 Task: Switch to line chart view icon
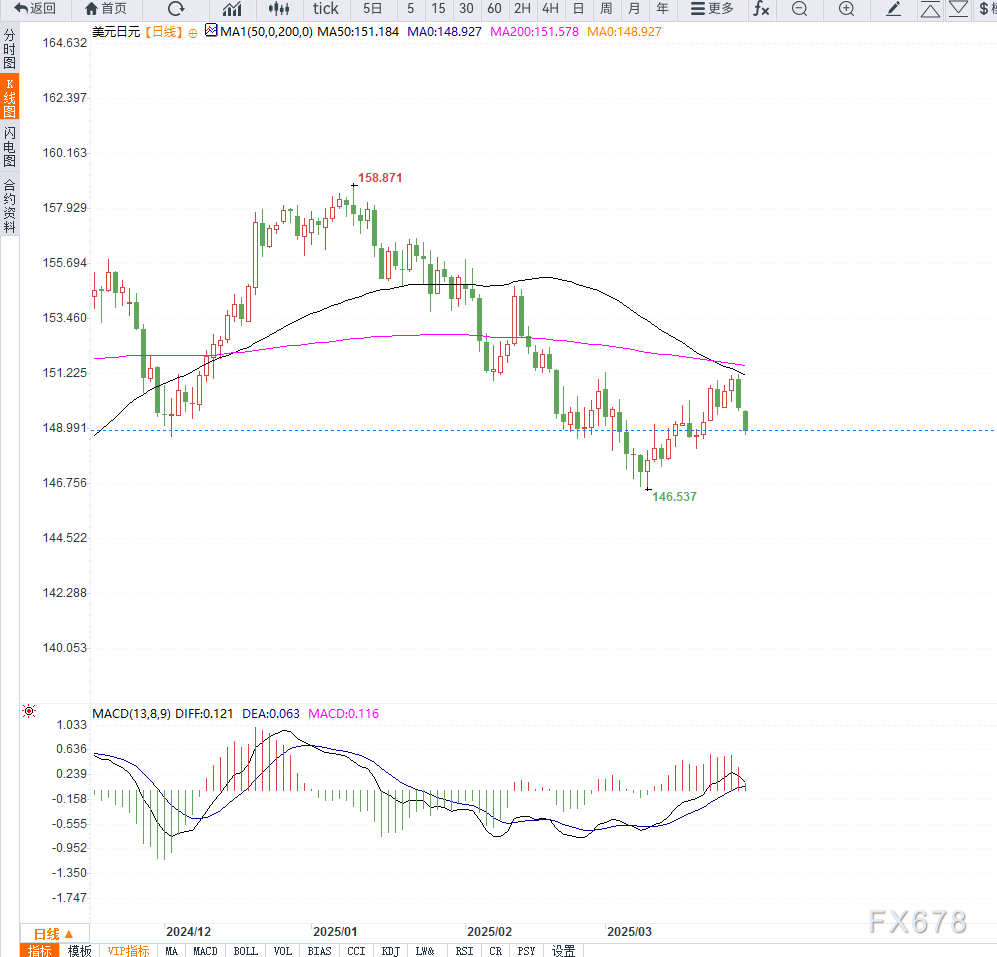tap(233, 9)
